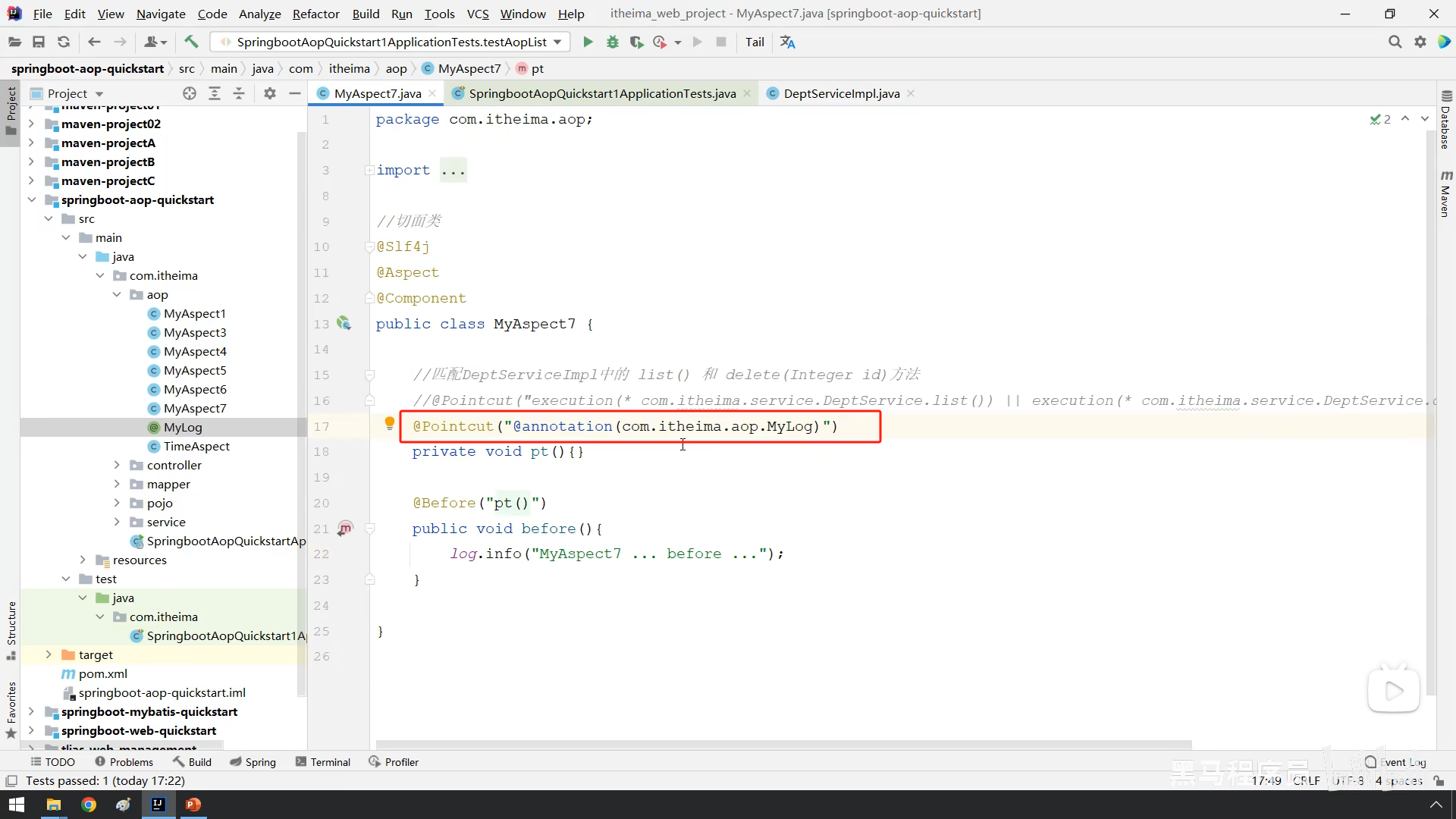This screenshot has width=1456, height=819.
Task: Toggle the Structure side panel
Action: pos(11,629)
